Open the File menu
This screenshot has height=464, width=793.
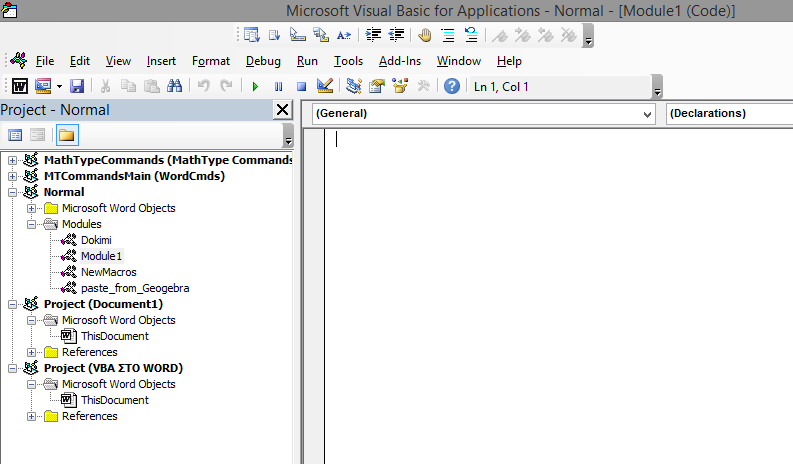click(x=45, y=61)
